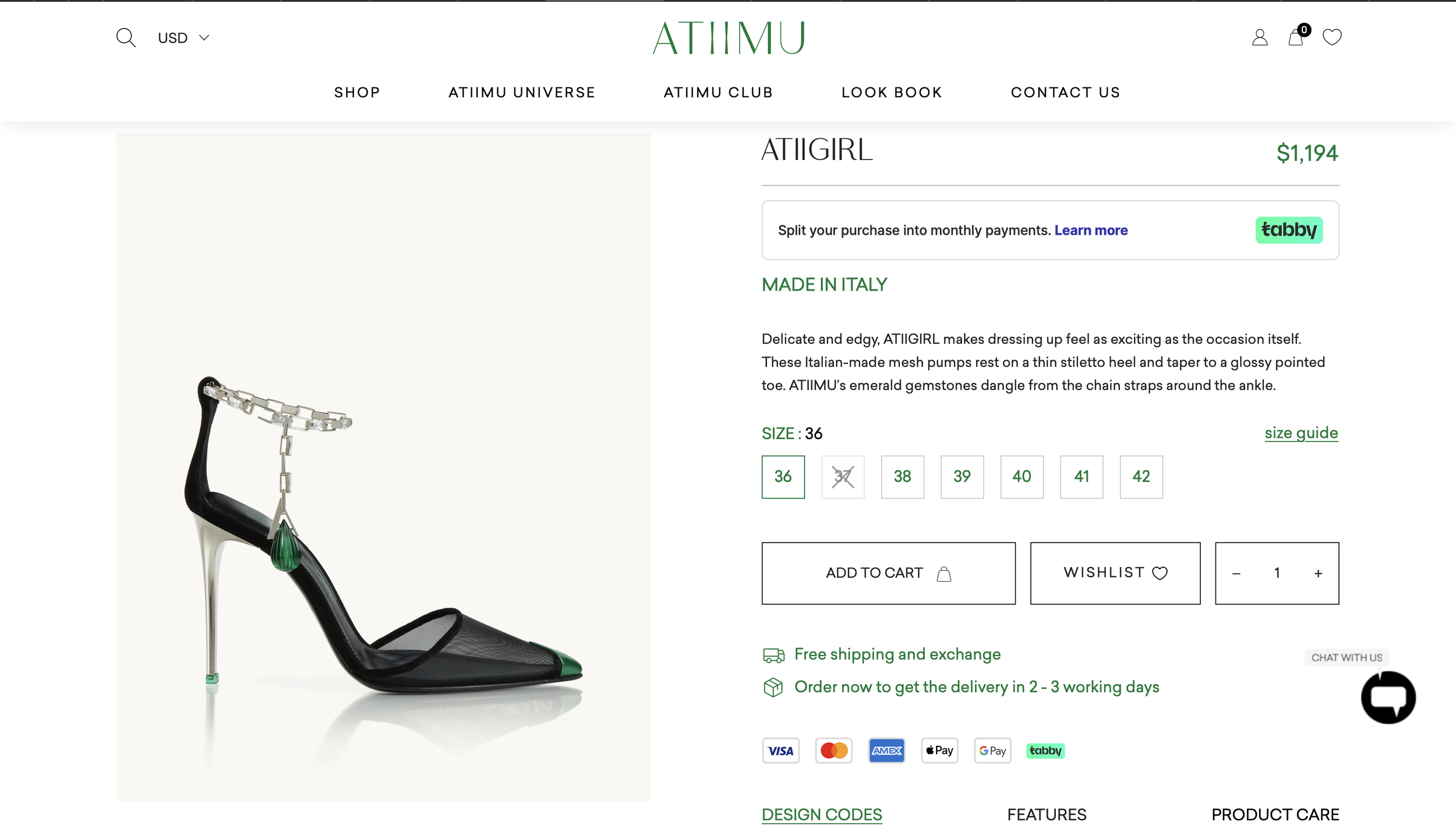Image resolution: width=1456 pixels, height=832 pixels.
Task: Click the ATIIGIRL shoe product image
Action: [384, 467]
